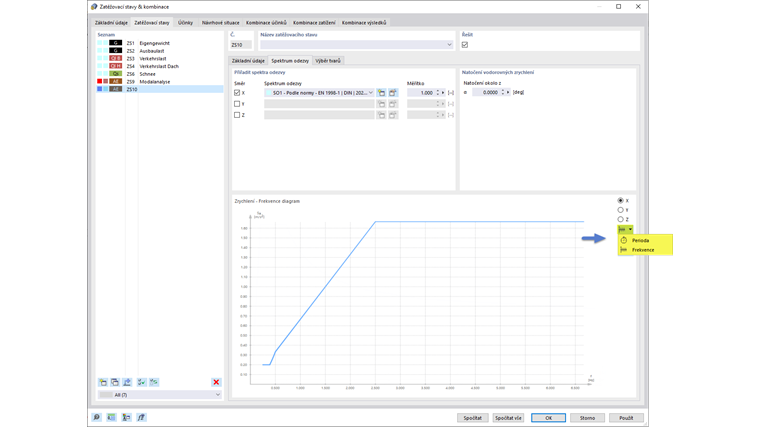Select ZS4 Verkehrslast Dach in the list

coord(159,66)
